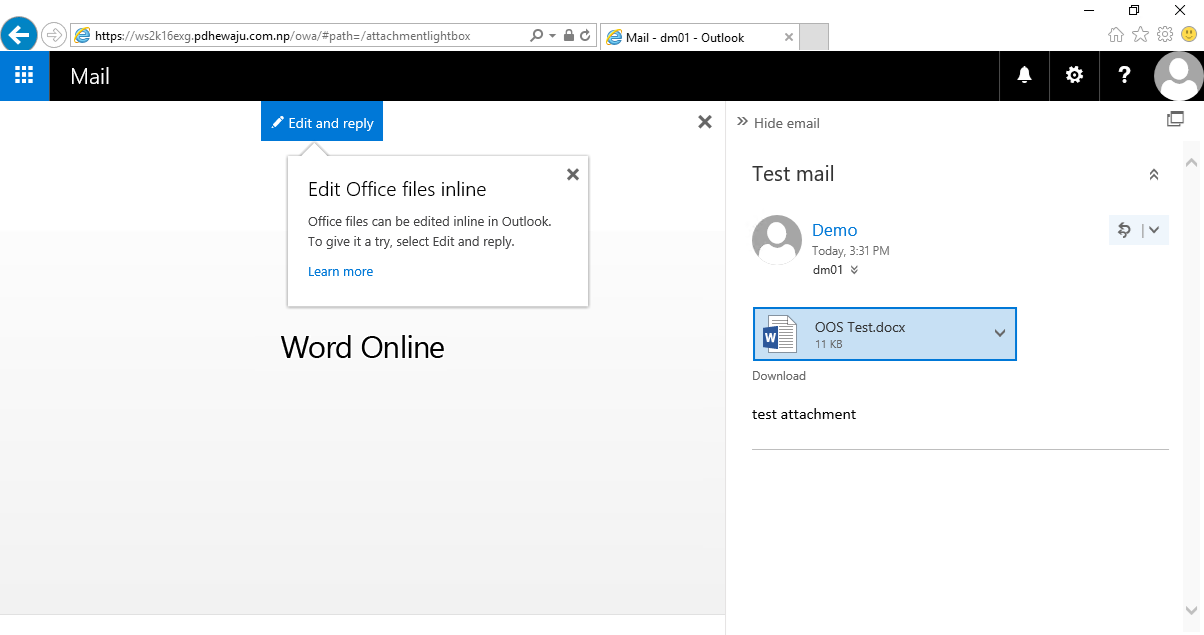Download the attachment via the Download link

[x=779, y=376]
